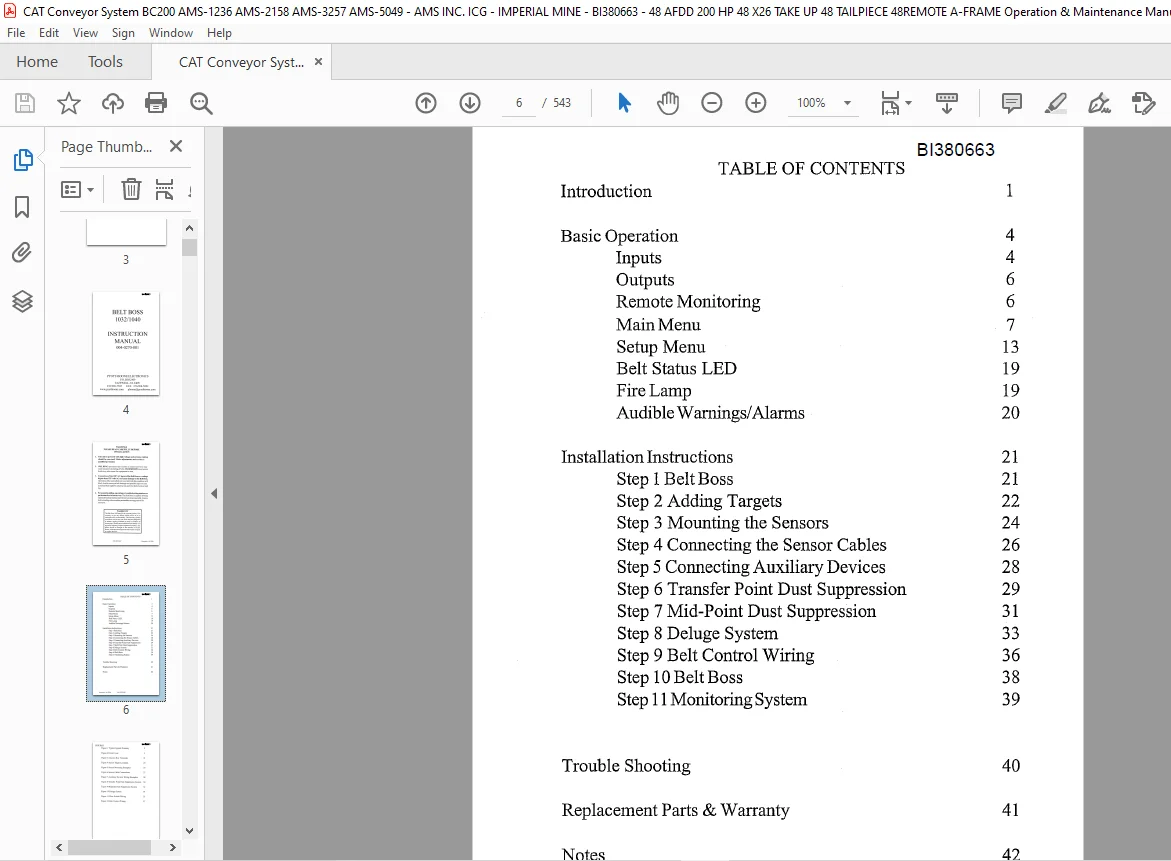The width and height of the screenshot is (1171, 861).
Task: Open the zoom level percentage dropdown
Action: tap(847, 103)
